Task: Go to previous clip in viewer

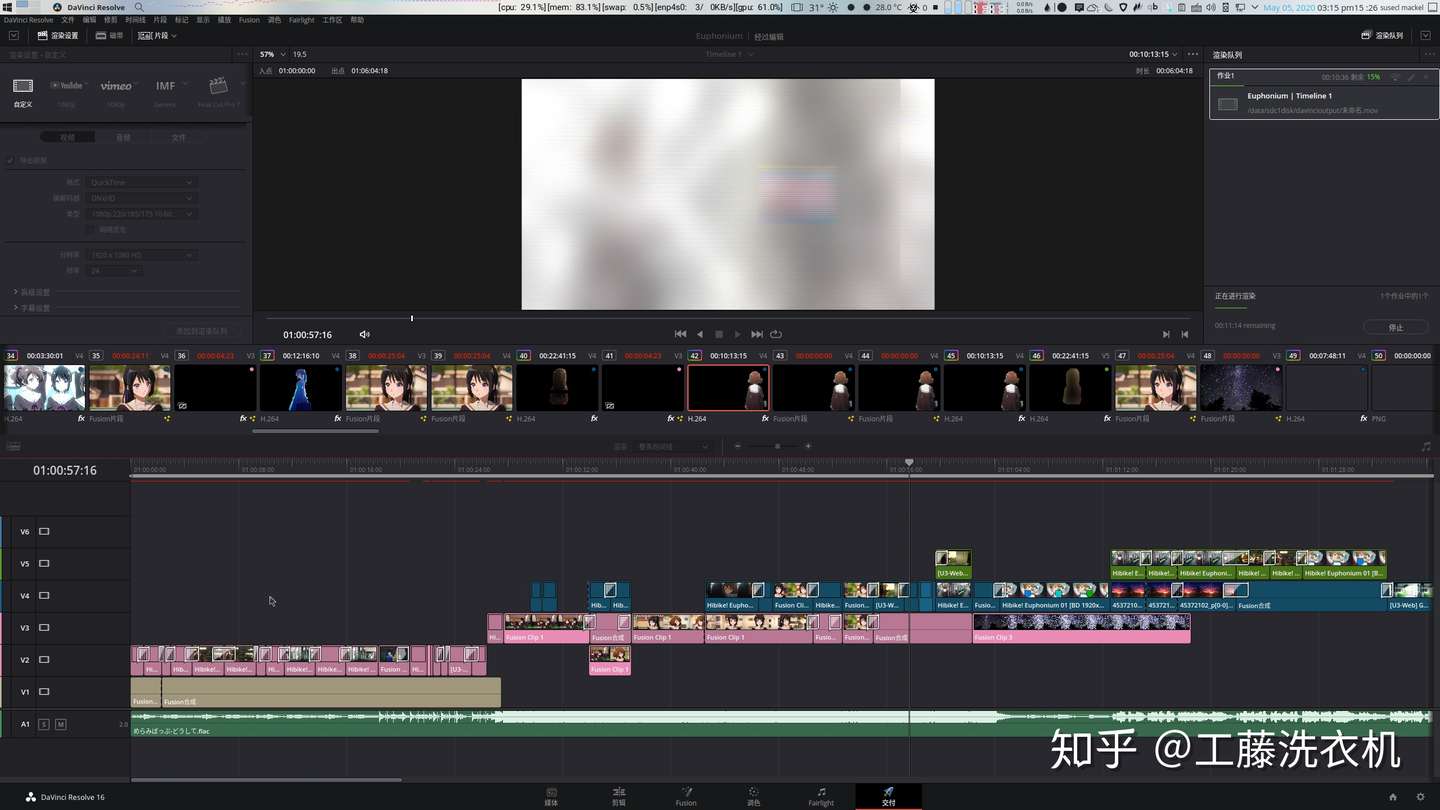Action: tap(1185, 334)
